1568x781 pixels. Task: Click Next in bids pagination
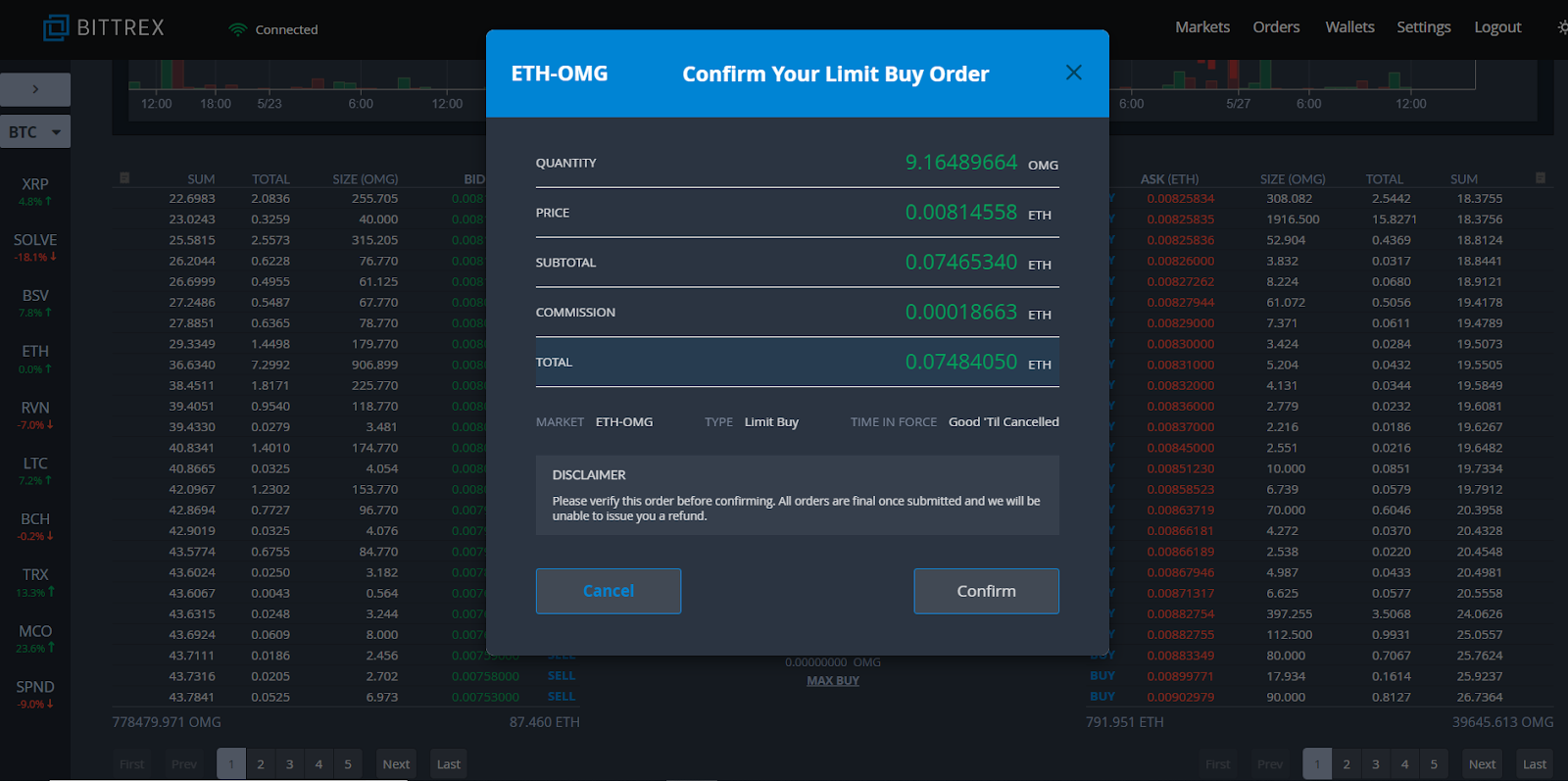(x=396, y=764)
